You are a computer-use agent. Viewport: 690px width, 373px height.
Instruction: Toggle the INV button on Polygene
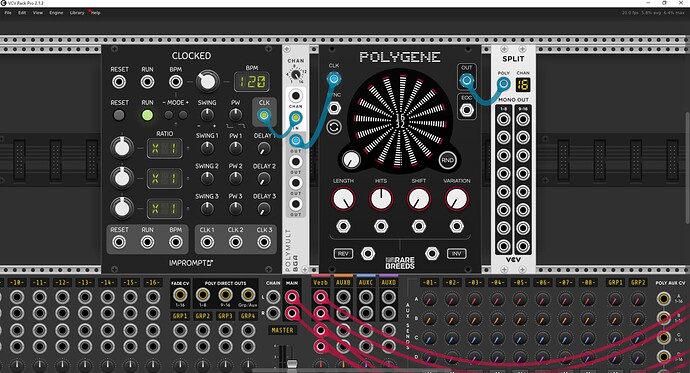click(456, 254)
